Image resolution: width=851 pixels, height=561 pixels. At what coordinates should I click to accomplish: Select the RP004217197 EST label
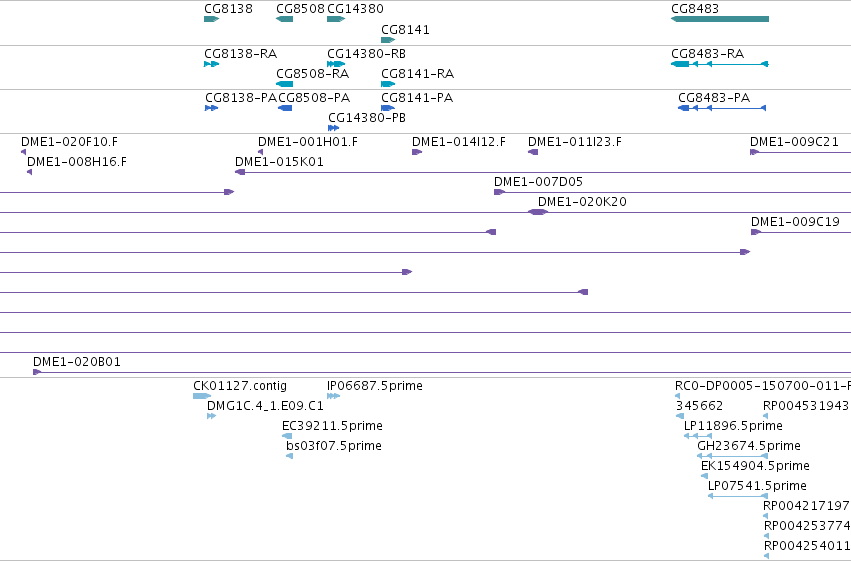pos(806,506)
